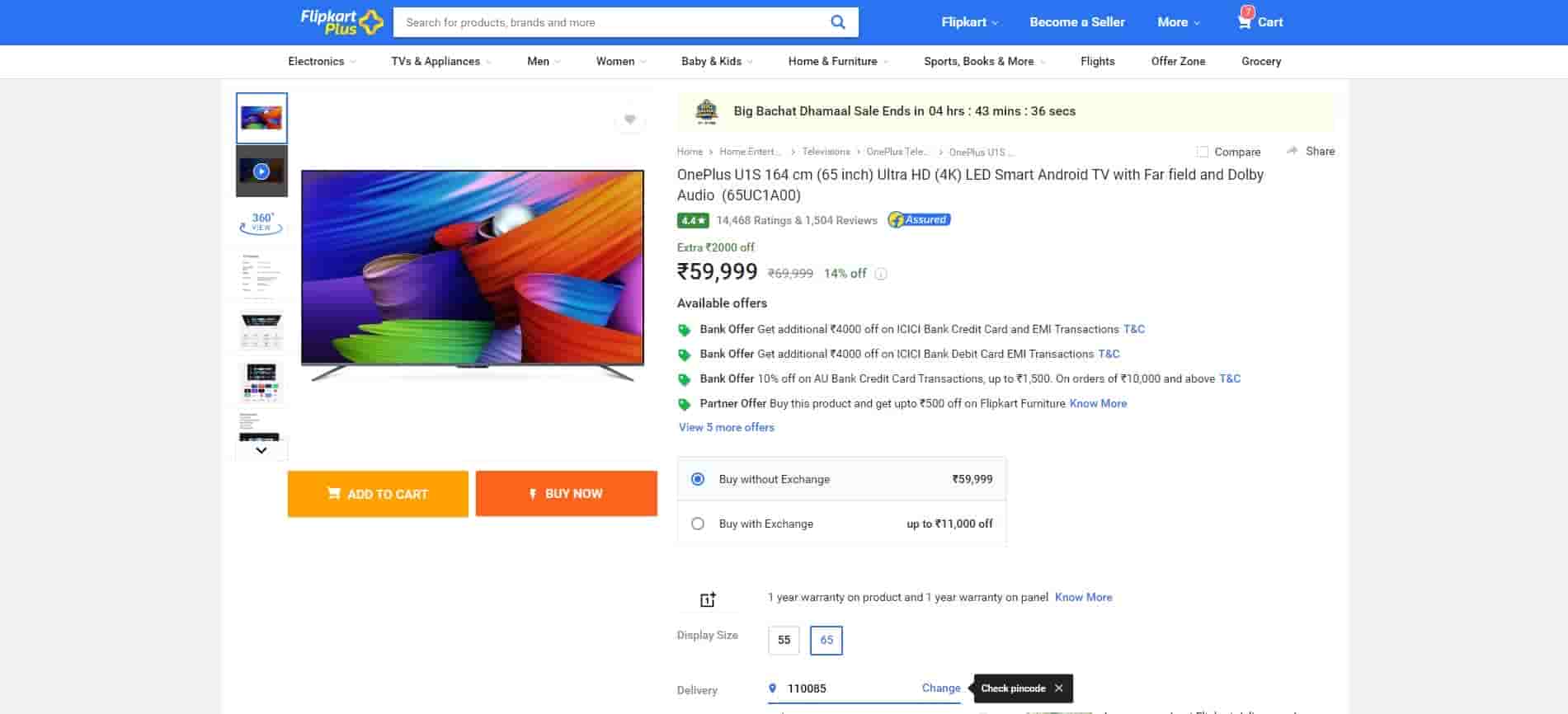Image resolution: width=1568 pixels, height=714 pixels.
Task: Open the Flipkart account dropdown
Action: point(969,22)
